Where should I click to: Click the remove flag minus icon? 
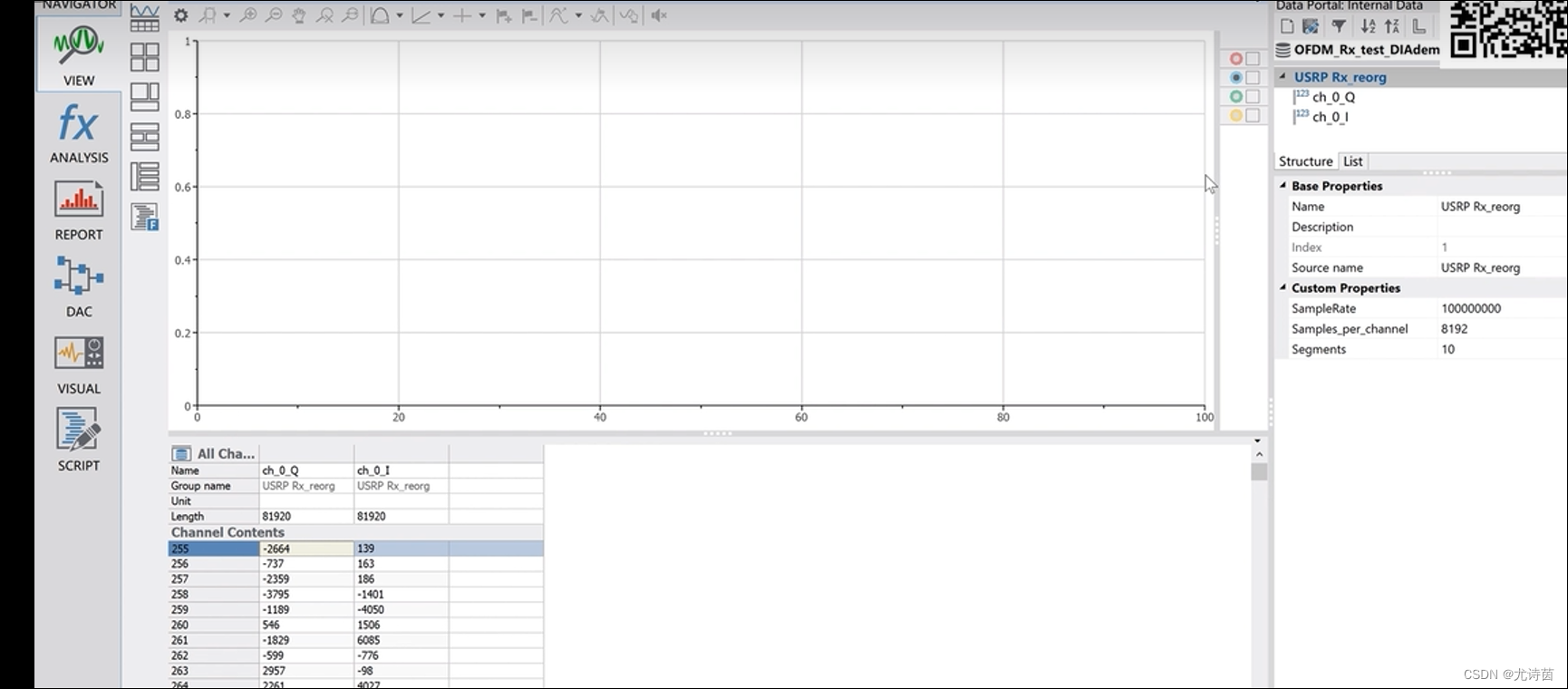(x=529, y=15)
